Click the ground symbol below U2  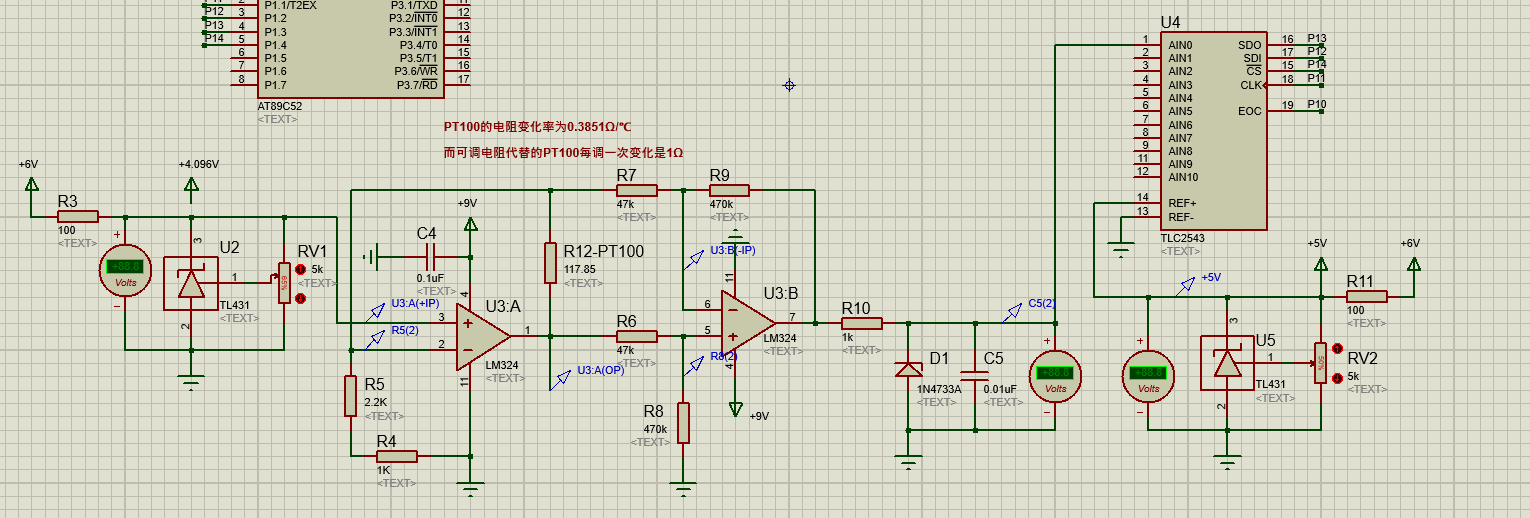tap(190, 380)
